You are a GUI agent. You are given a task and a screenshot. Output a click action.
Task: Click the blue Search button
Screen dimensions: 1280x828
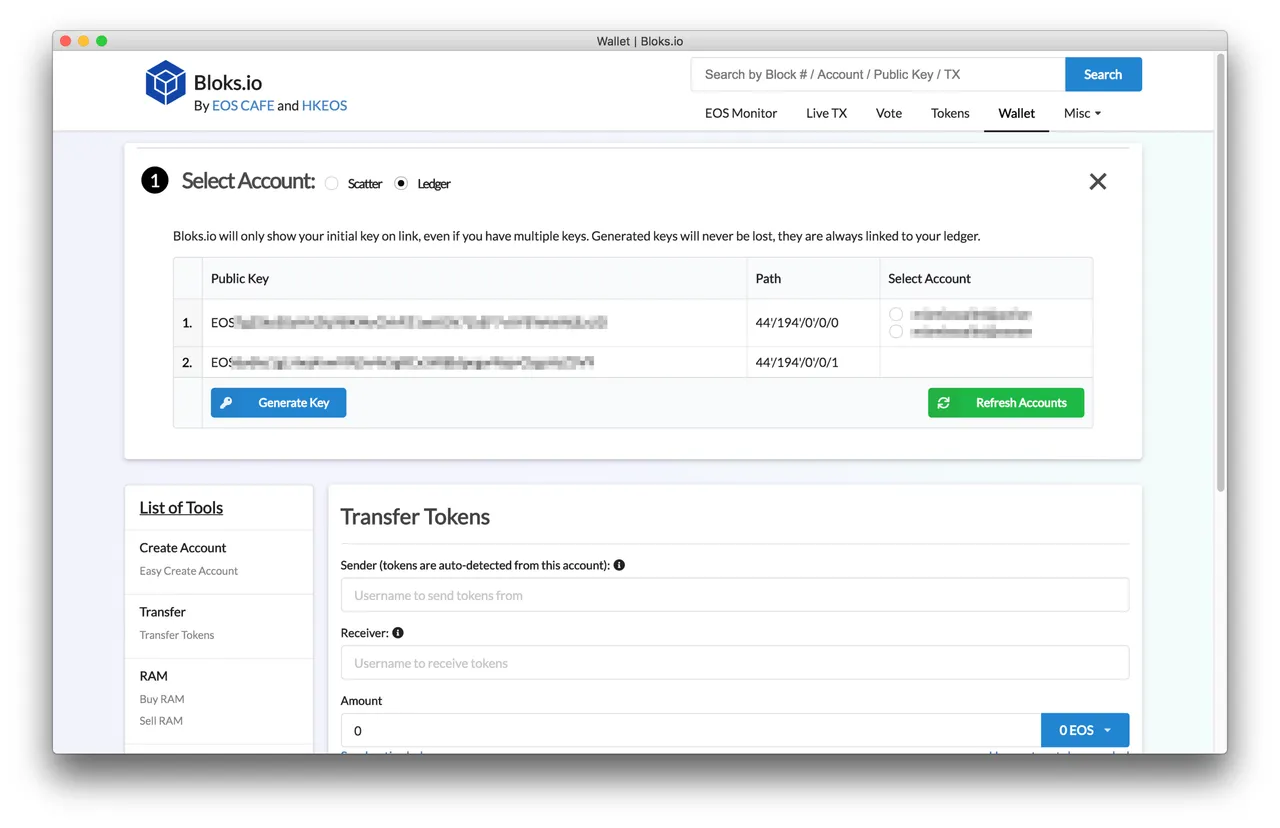pyautogui.click(x=1103, y=74)
